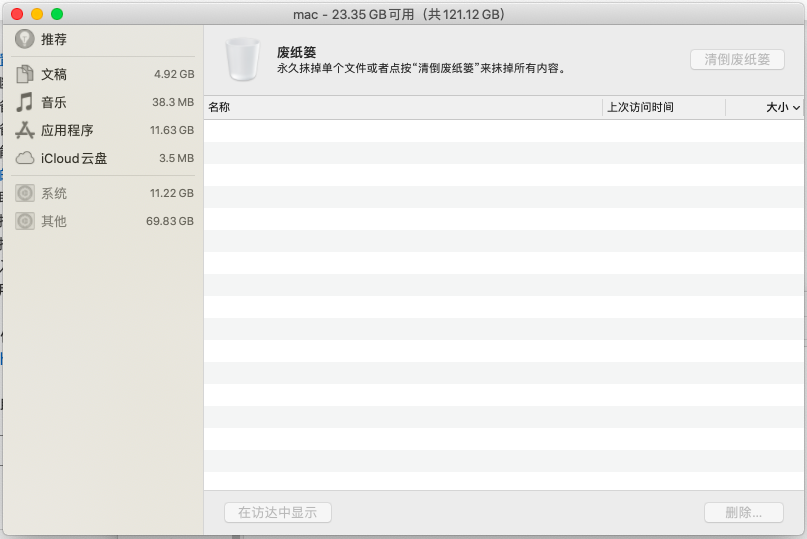Sort by 名称 column header
807x539 pixels.
pyautogui.click(x=219, y=107)
